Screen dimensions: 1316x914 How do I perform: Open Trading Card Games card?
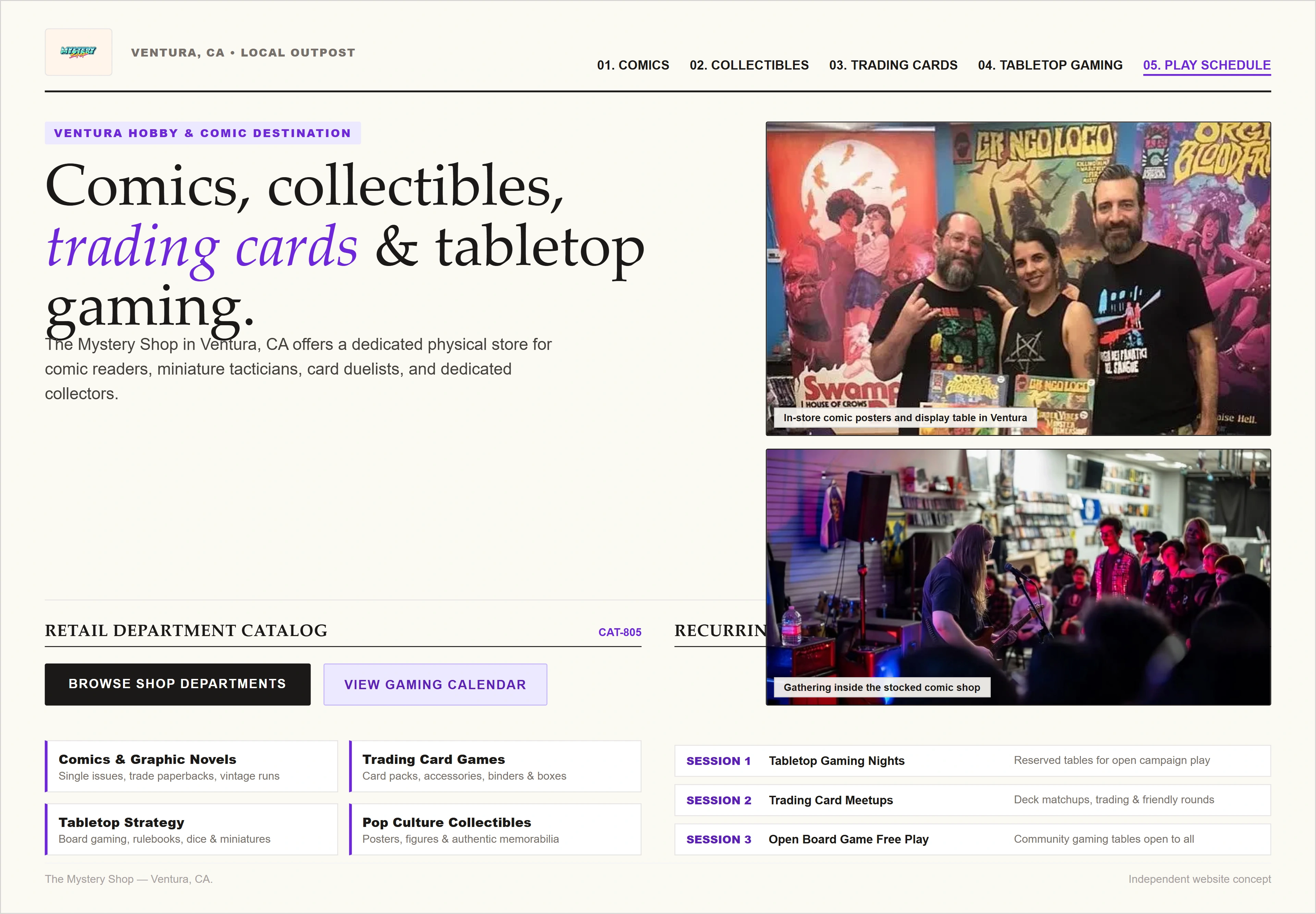click(x=495, y=766)
